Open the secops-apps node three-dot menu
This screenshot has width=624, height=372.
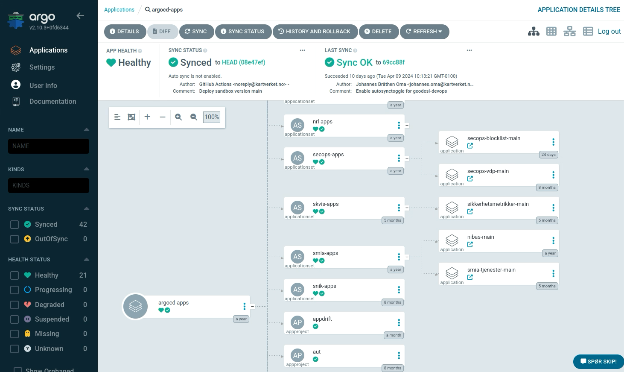pos(399,158)
